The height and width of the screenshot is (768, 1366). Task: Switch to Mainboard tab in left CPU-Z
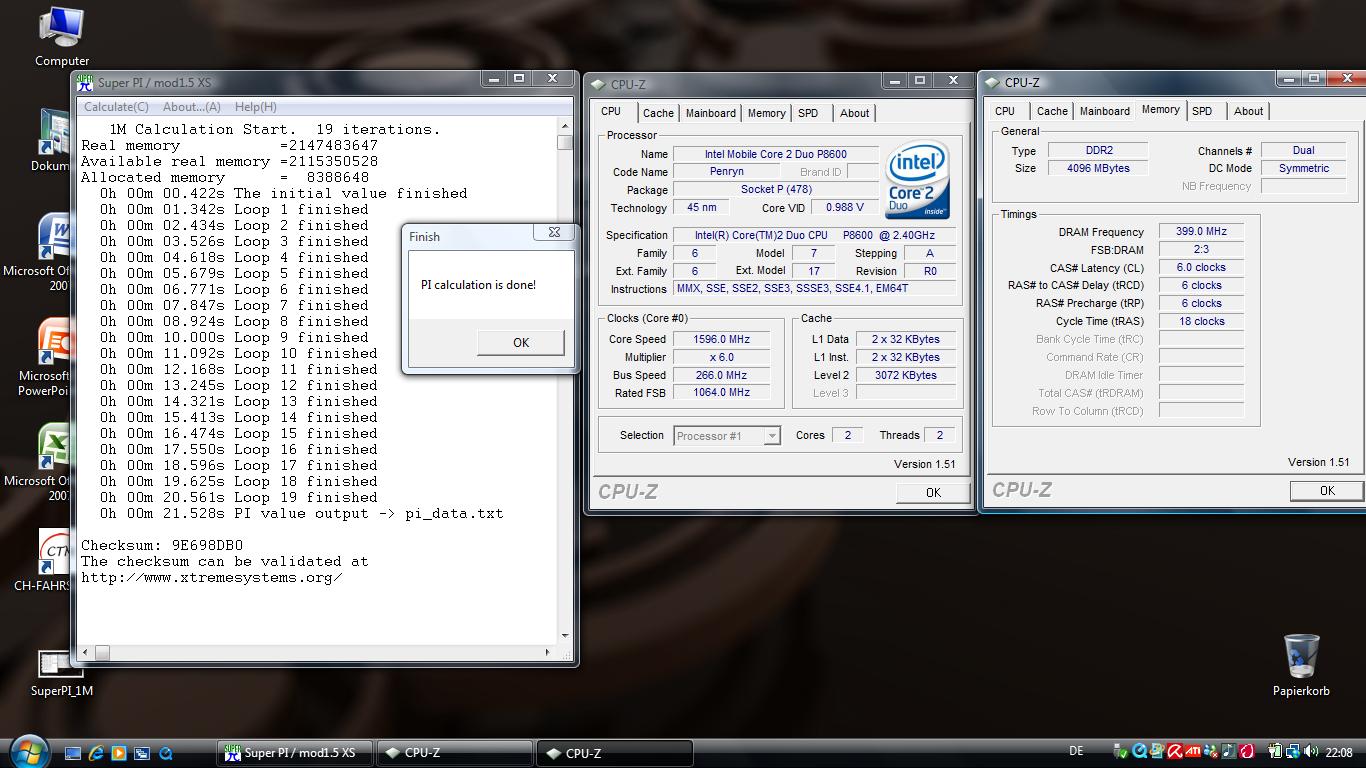coord(711,113)
